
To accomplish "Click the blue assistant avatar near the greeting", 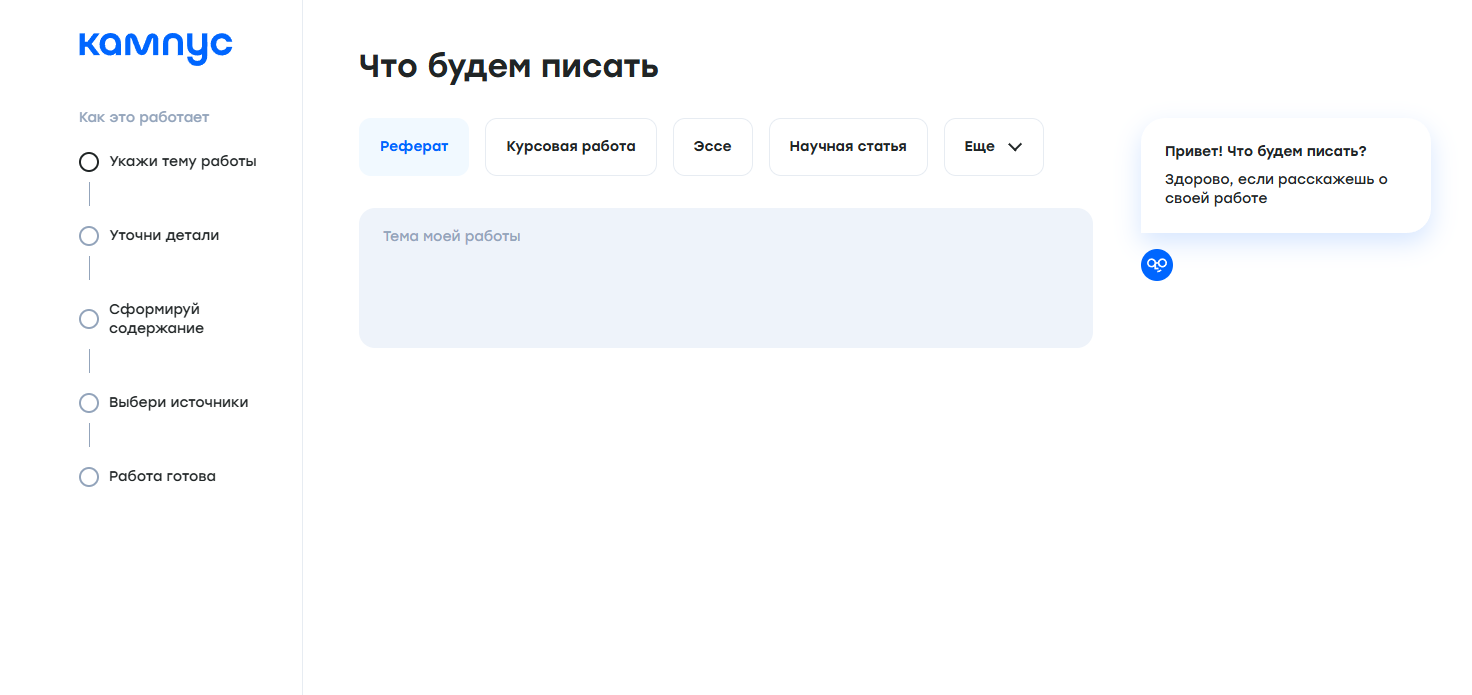I will (x=1156, y=265).
